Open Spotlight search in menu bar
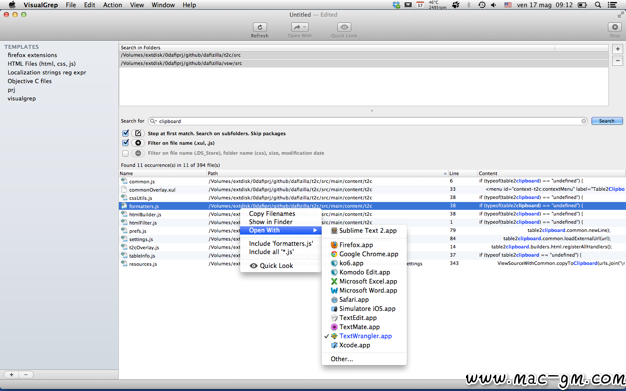The height and width of the screenshot is (391, 626). [598, 5]
